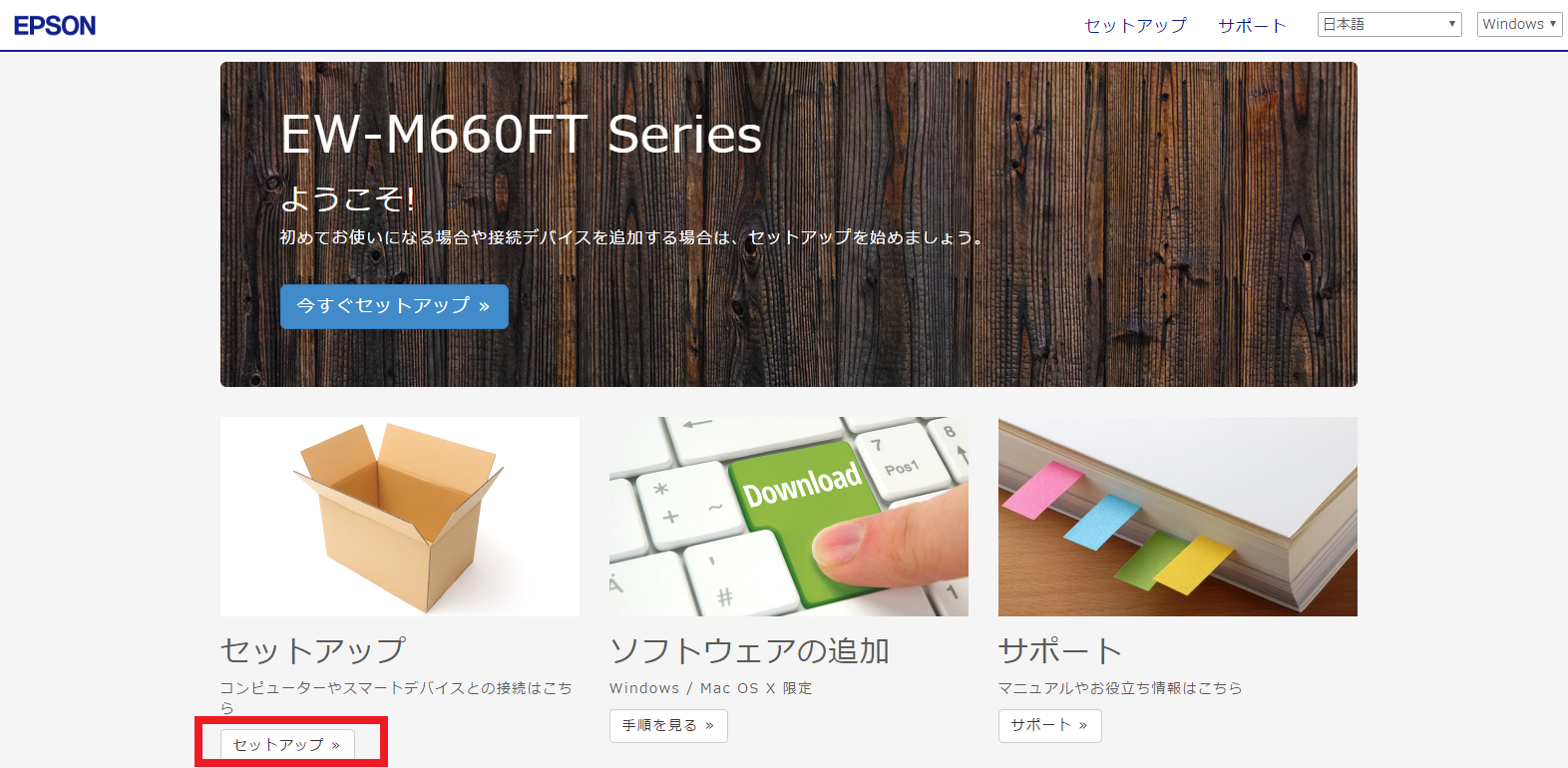Image resolution: width=1568 pixels, height=768 pixels.
Task: Open the サポート menu in header
Action: [x=1253, y=25]
